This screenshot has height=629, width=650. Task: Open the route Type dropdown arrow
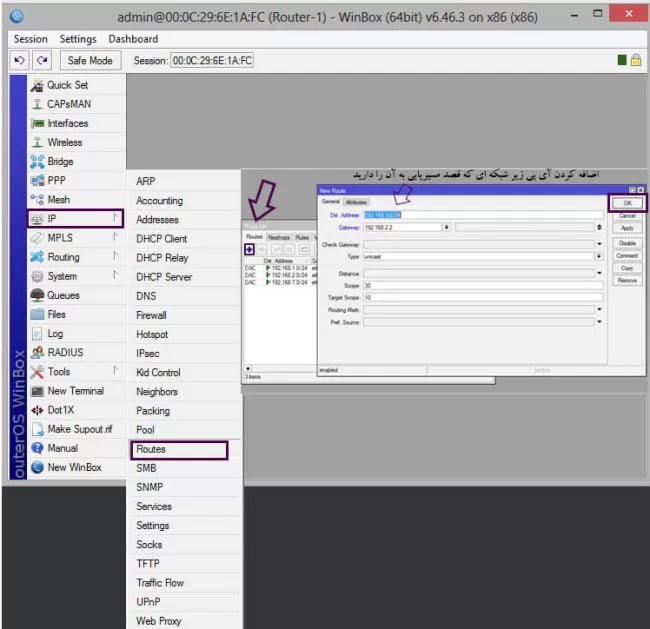[599, 257]
